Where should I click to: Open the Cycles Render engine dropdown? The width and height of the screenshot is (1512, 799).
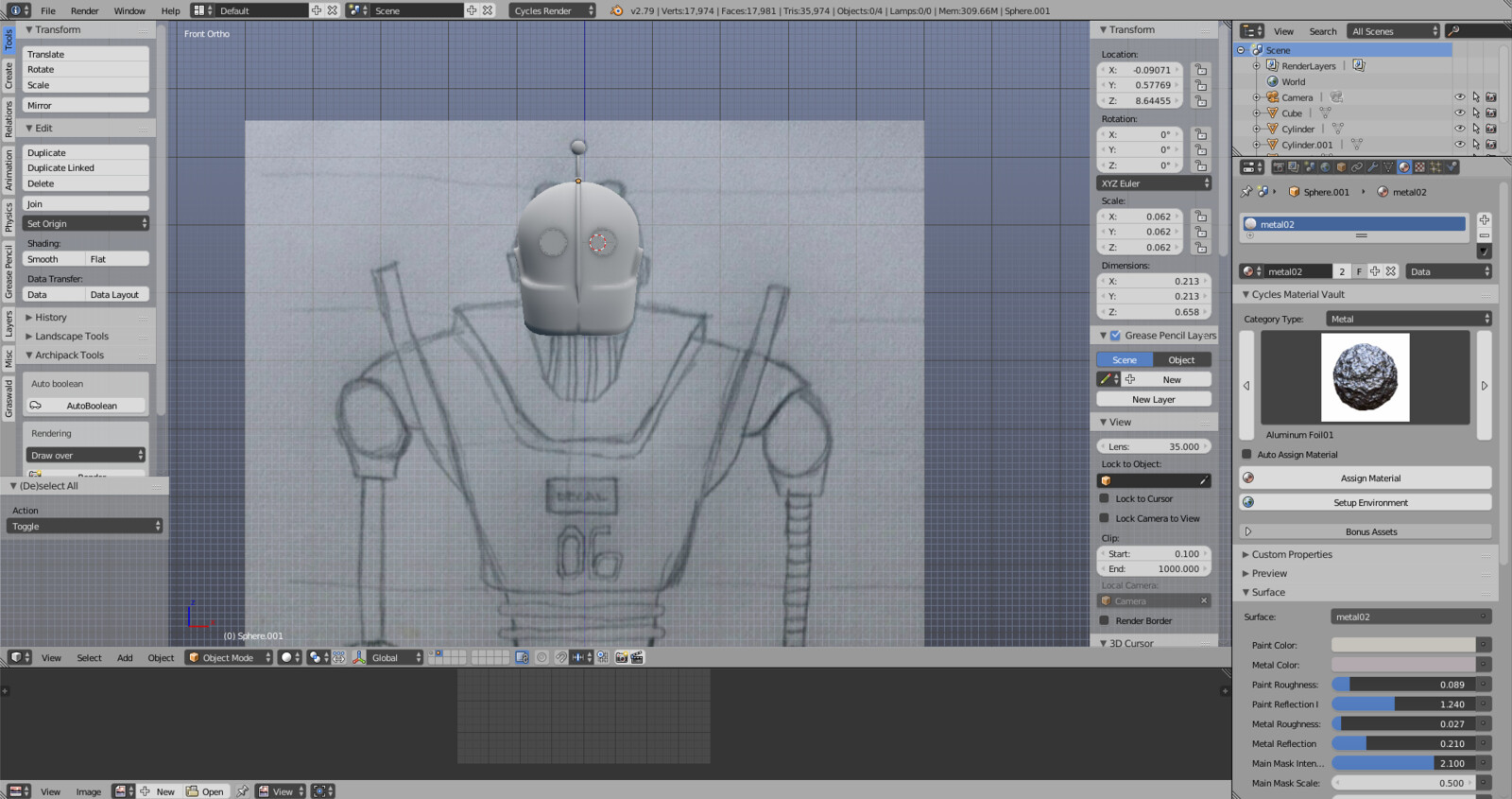click(x=553, y=10)
